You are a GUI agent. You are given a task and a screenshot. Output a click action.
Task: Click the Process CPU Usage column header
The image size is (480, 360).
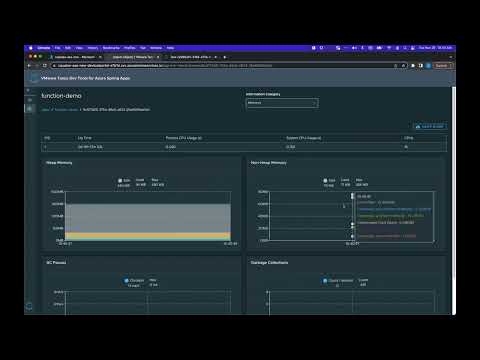pyautogui.click(x=183, y=138)
